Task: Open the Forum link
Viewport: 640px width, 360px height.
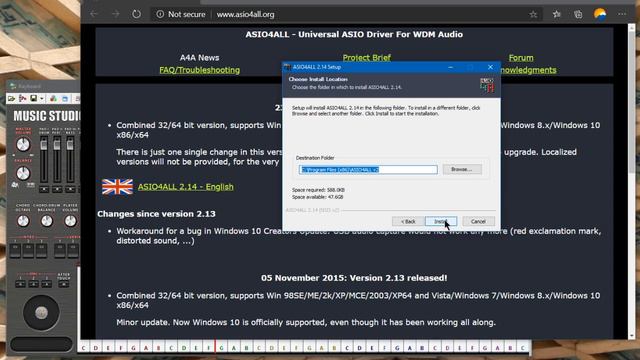Action: (521, 58)
